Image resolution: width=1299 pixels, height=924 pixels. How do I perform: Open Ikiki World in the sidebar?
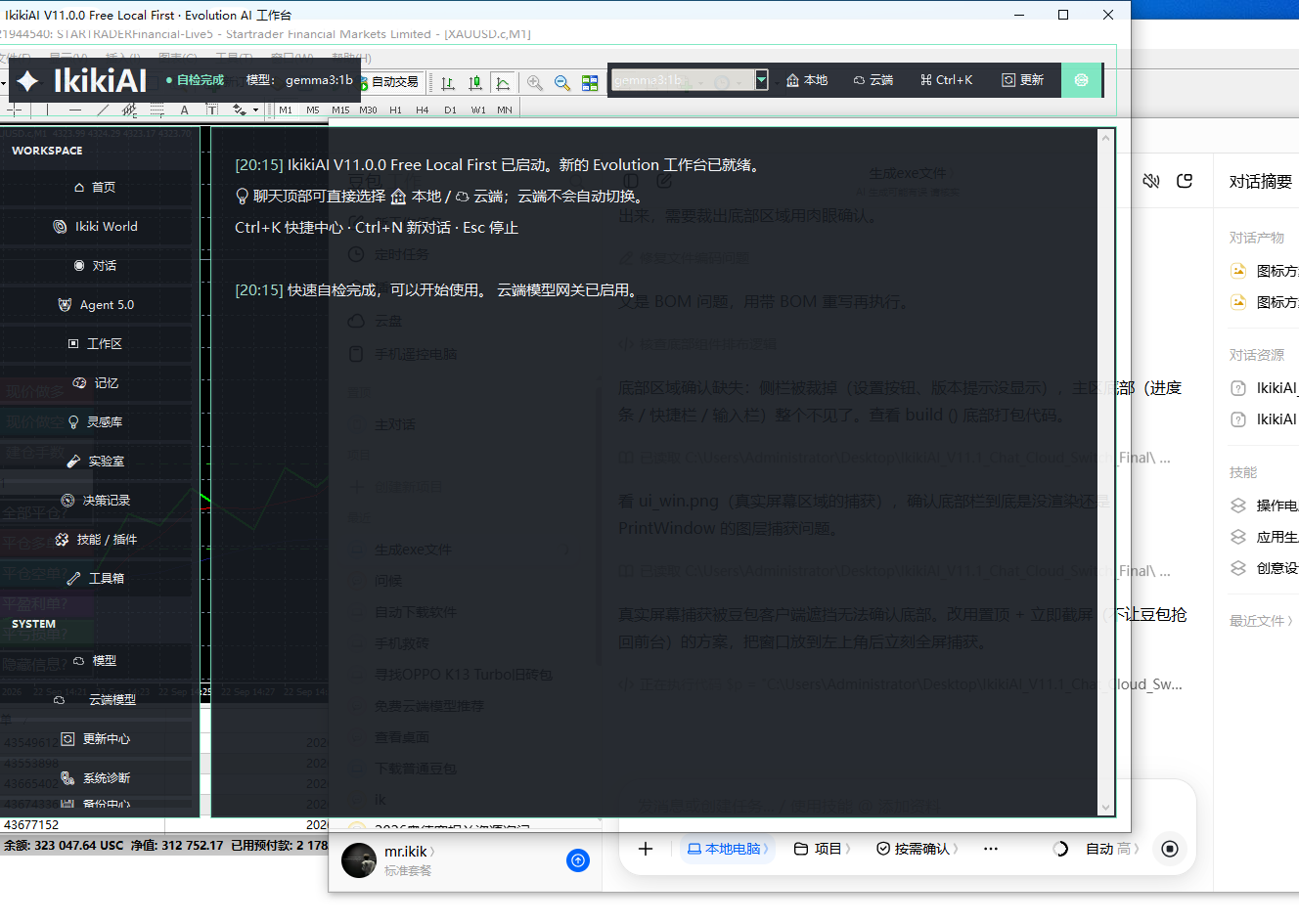click(x=96, y=226)
